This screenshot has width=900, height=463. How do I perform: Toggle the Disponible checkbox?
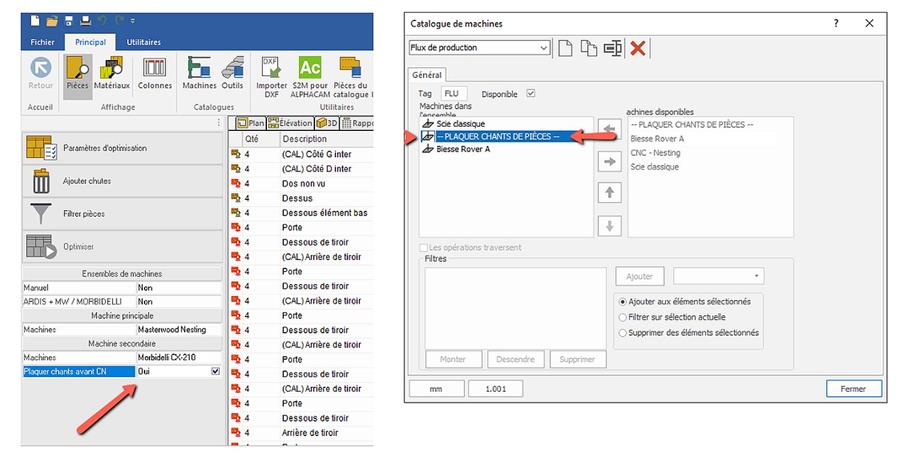(x=531, y=94)
